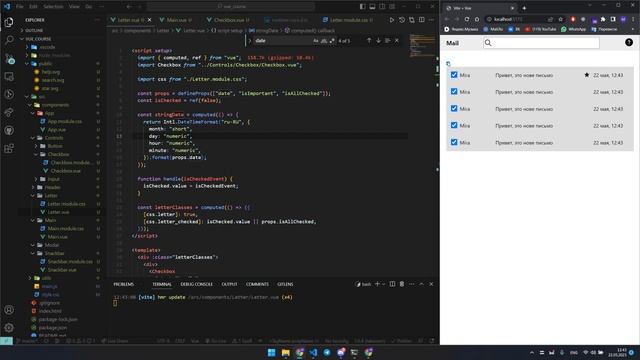Open the Selection menu in VS Code
The width and height of the screenshot is (640, 360).
pyautogui.click(x=53, y=7)
